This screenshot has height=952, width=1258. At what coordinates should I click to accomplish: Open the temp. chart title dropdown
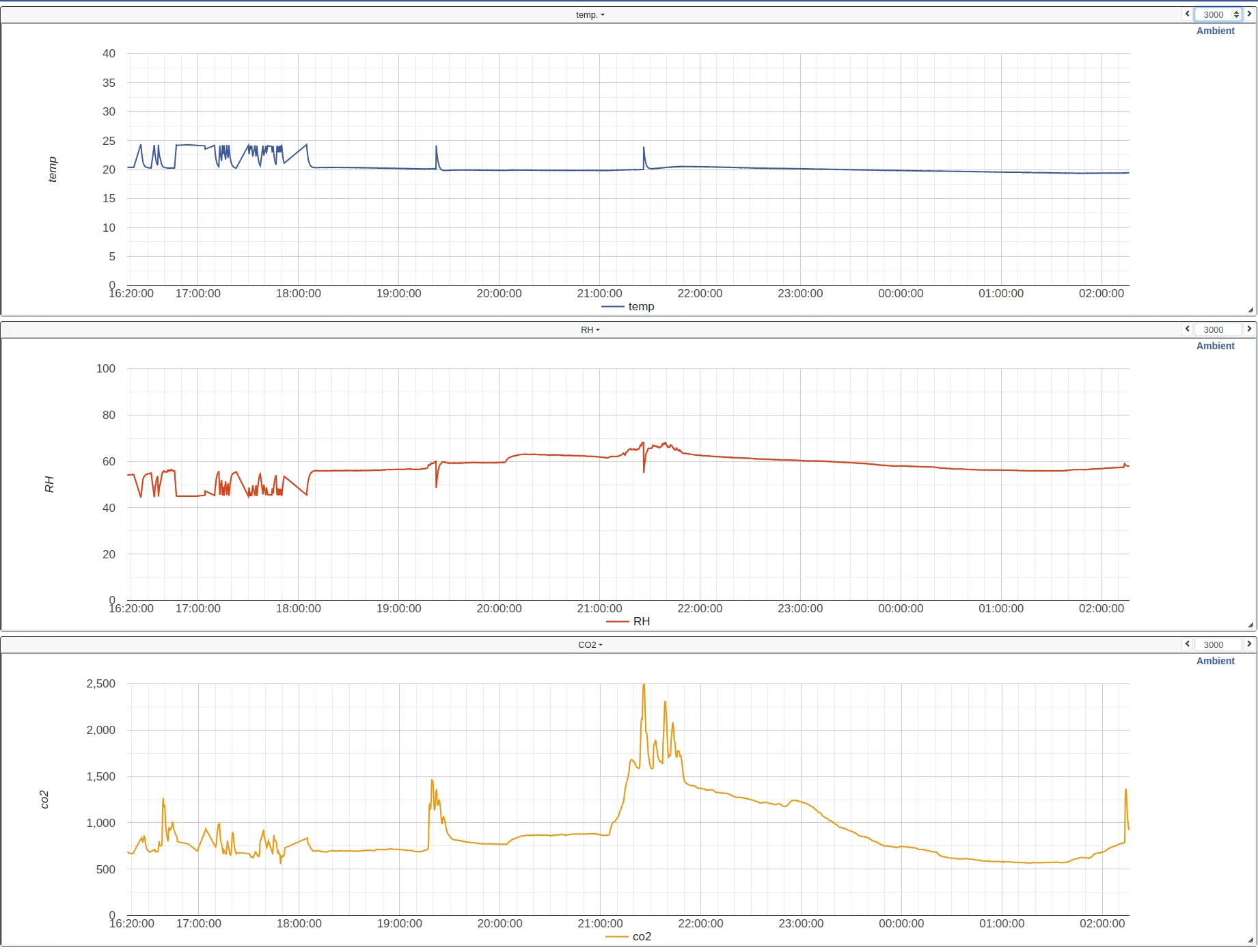[590, 14]
